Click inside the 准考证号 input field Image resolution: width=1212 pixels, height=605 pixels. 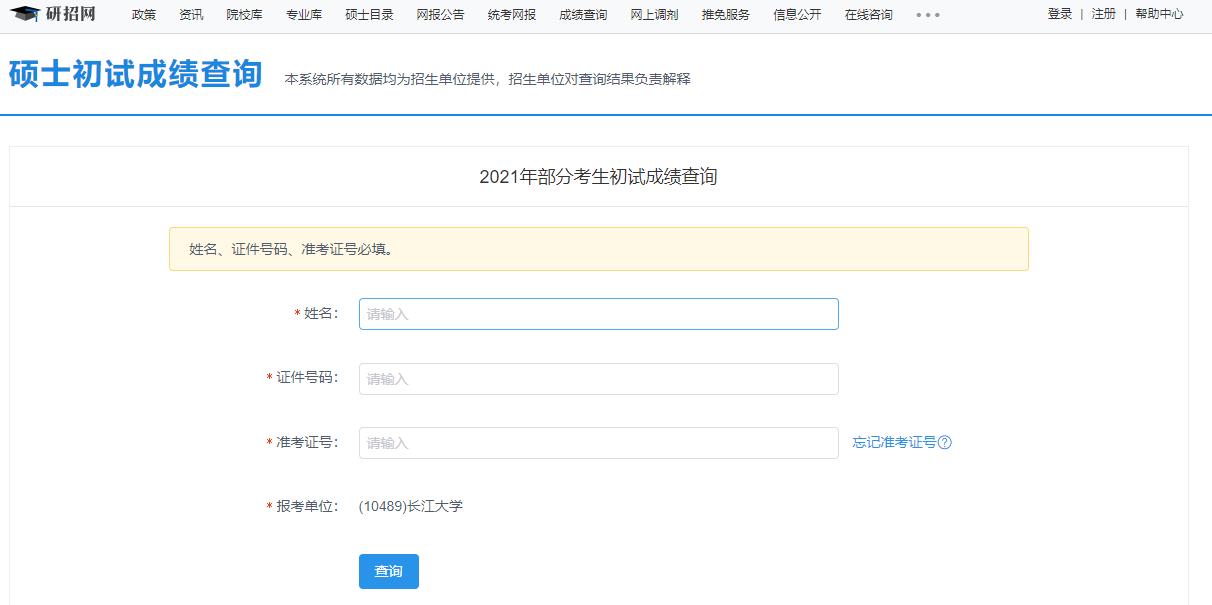(598, 442)
